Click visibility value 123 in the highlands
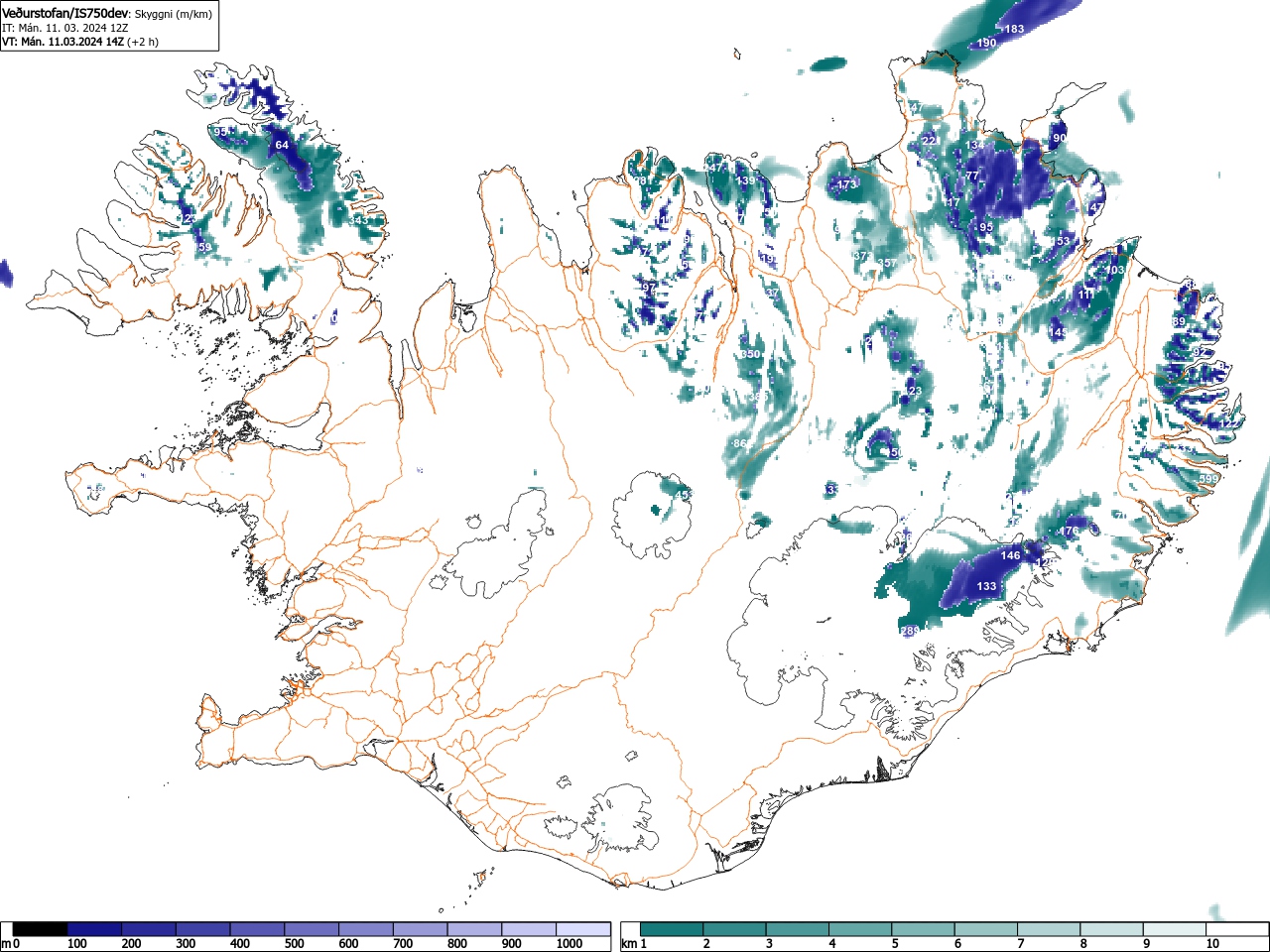Image resolution: width=1270 pixels, height=952 pixels. 912,392
